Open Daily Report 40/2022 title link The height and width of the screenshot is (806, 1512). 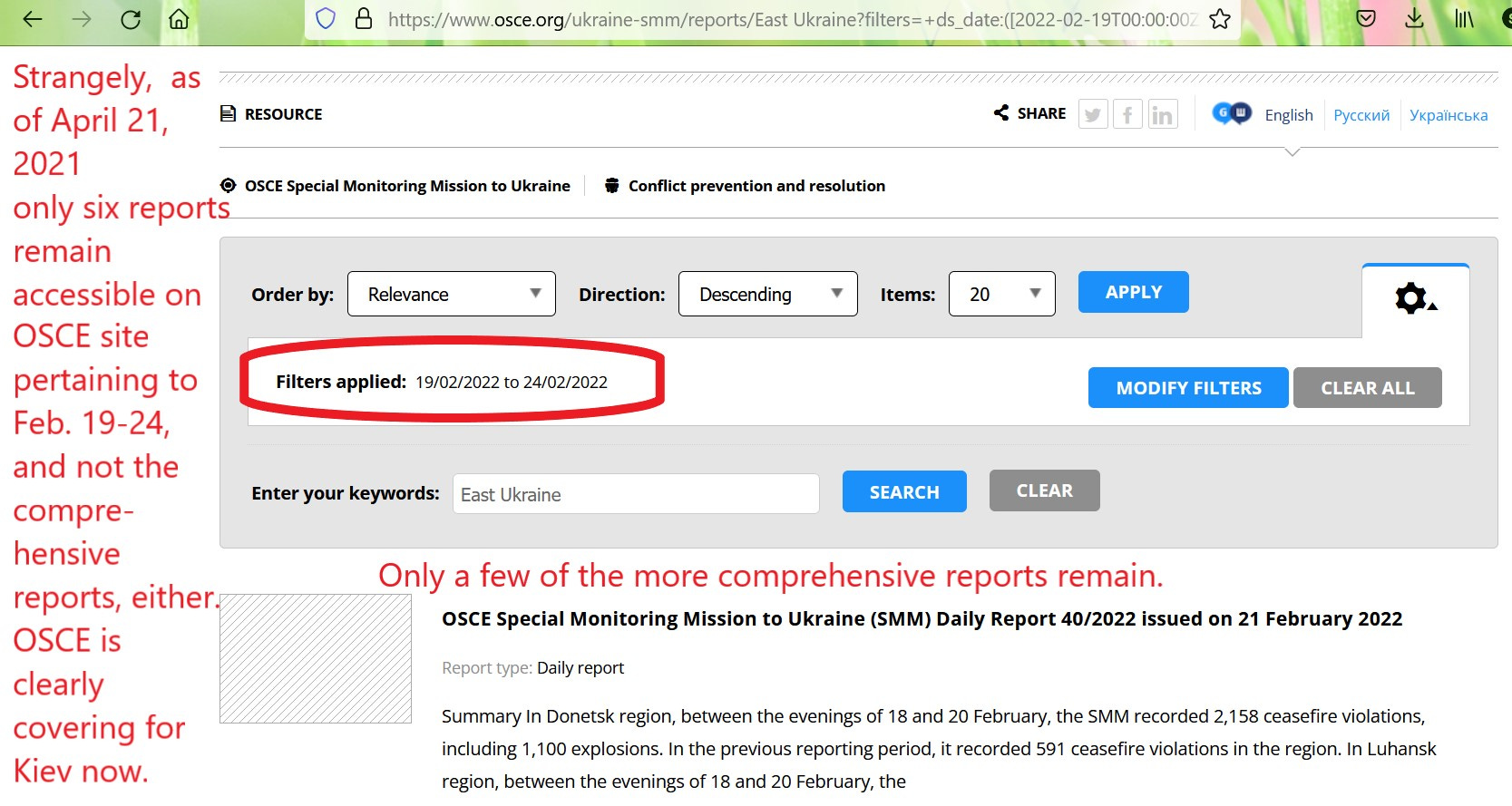922,619
